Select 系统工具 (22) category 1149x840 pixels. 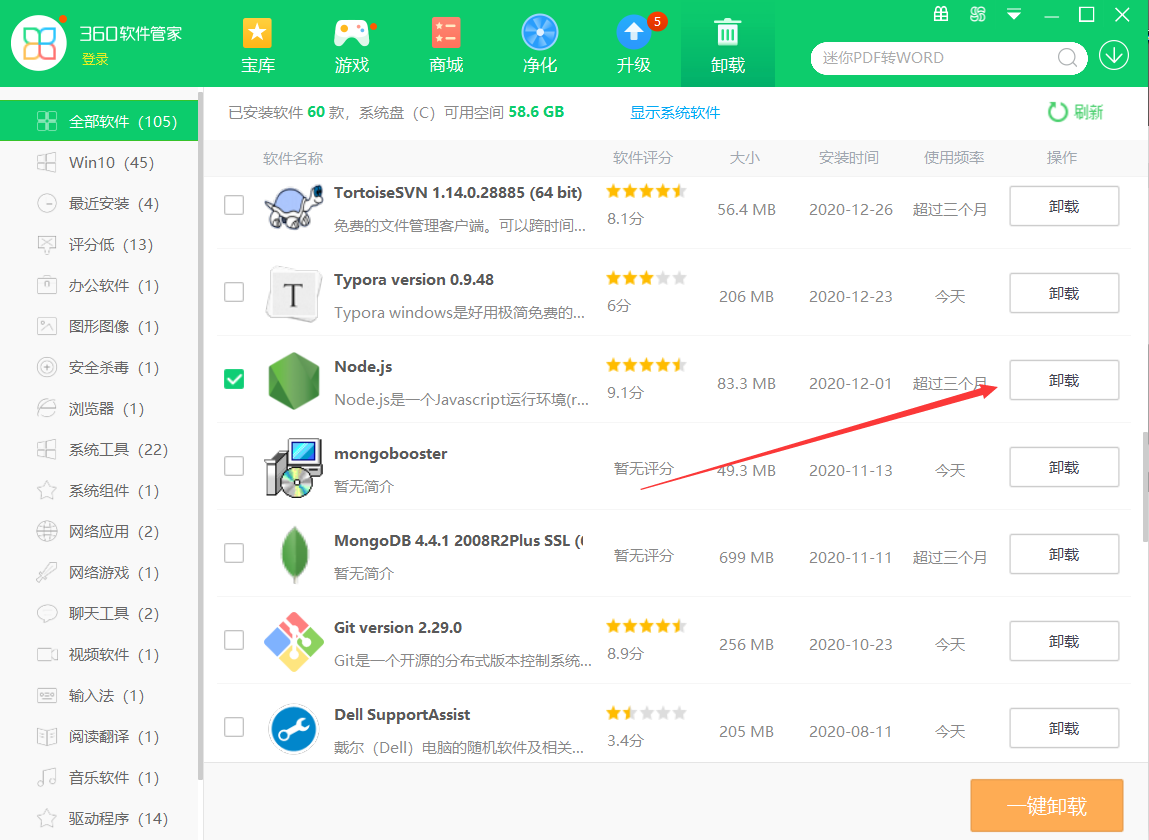pos(99,449)
